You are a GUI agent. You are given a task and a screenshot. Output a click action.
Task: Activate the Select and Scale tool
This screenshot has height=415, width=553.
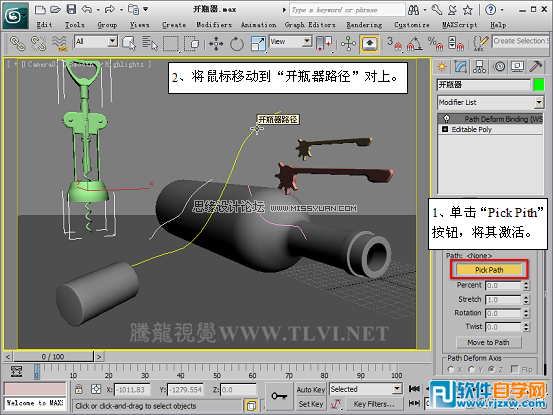[258, 44]
